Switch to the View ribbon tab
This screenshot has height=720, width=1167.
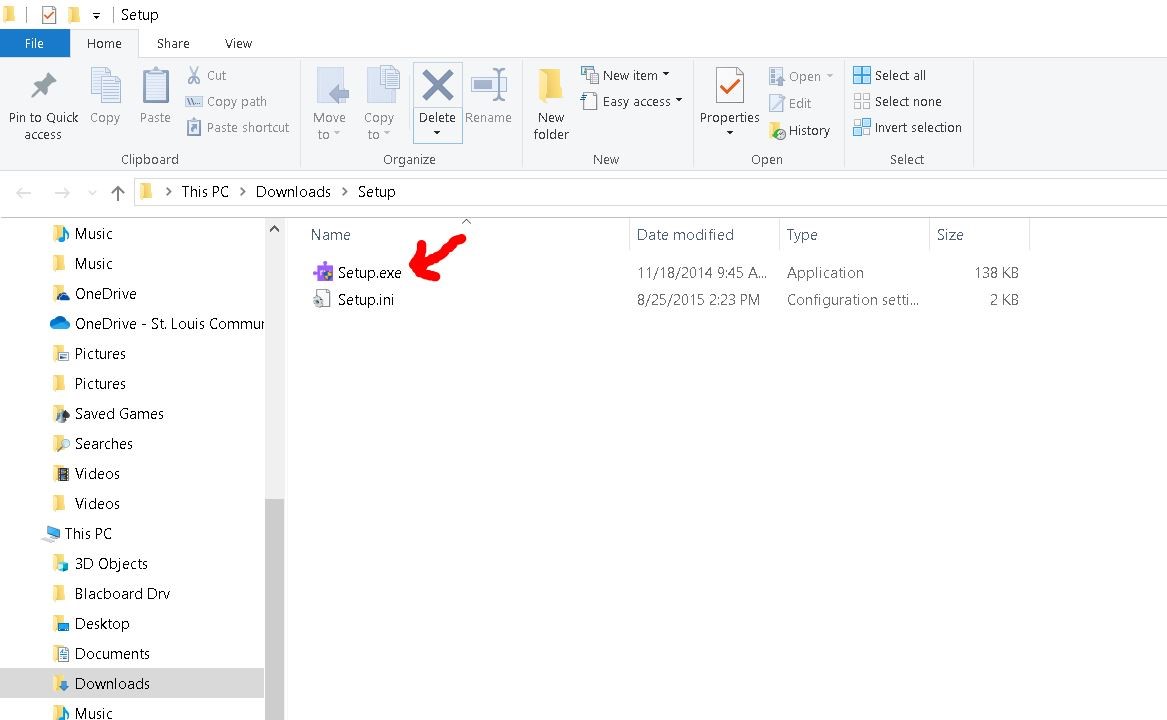238,43
